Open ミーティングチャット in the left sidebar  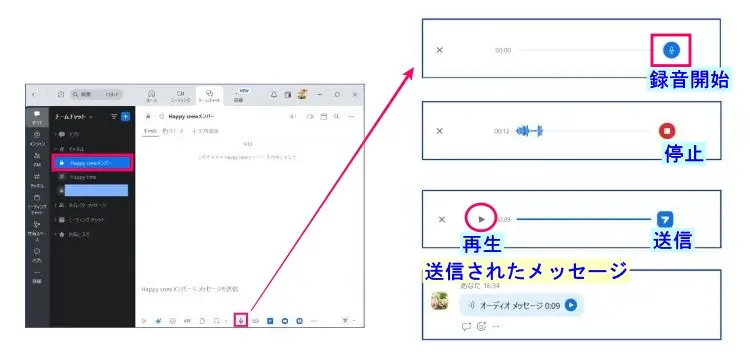tap(37, 204)
